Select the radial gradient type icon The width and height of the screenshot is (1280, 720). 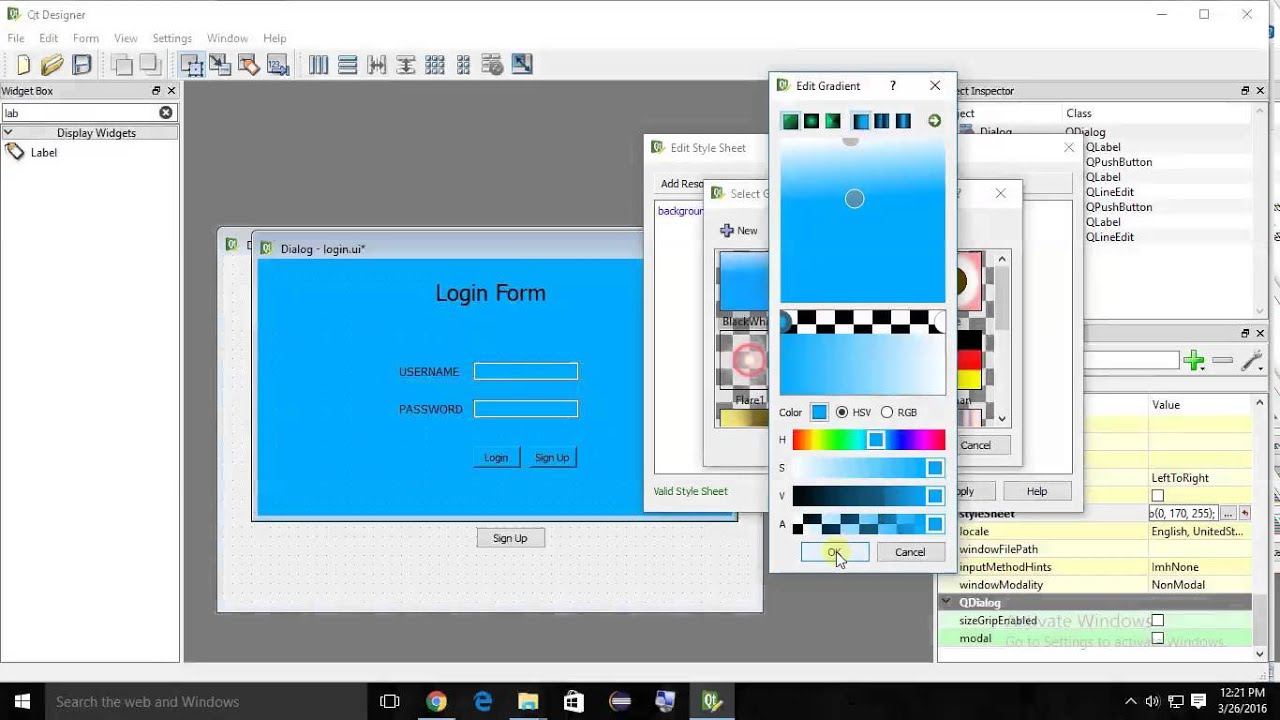[811, 121]
